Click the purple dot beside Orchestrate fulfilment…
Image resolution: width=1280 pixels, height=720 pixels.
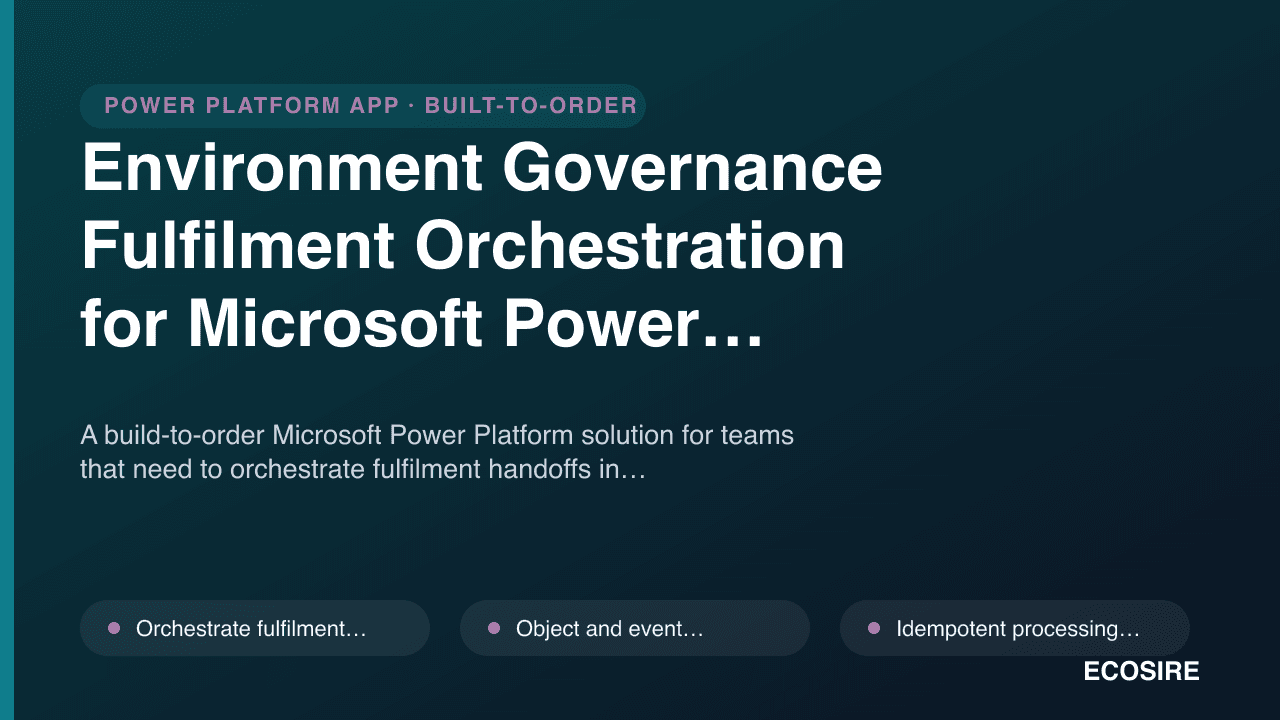click(114, 628)
